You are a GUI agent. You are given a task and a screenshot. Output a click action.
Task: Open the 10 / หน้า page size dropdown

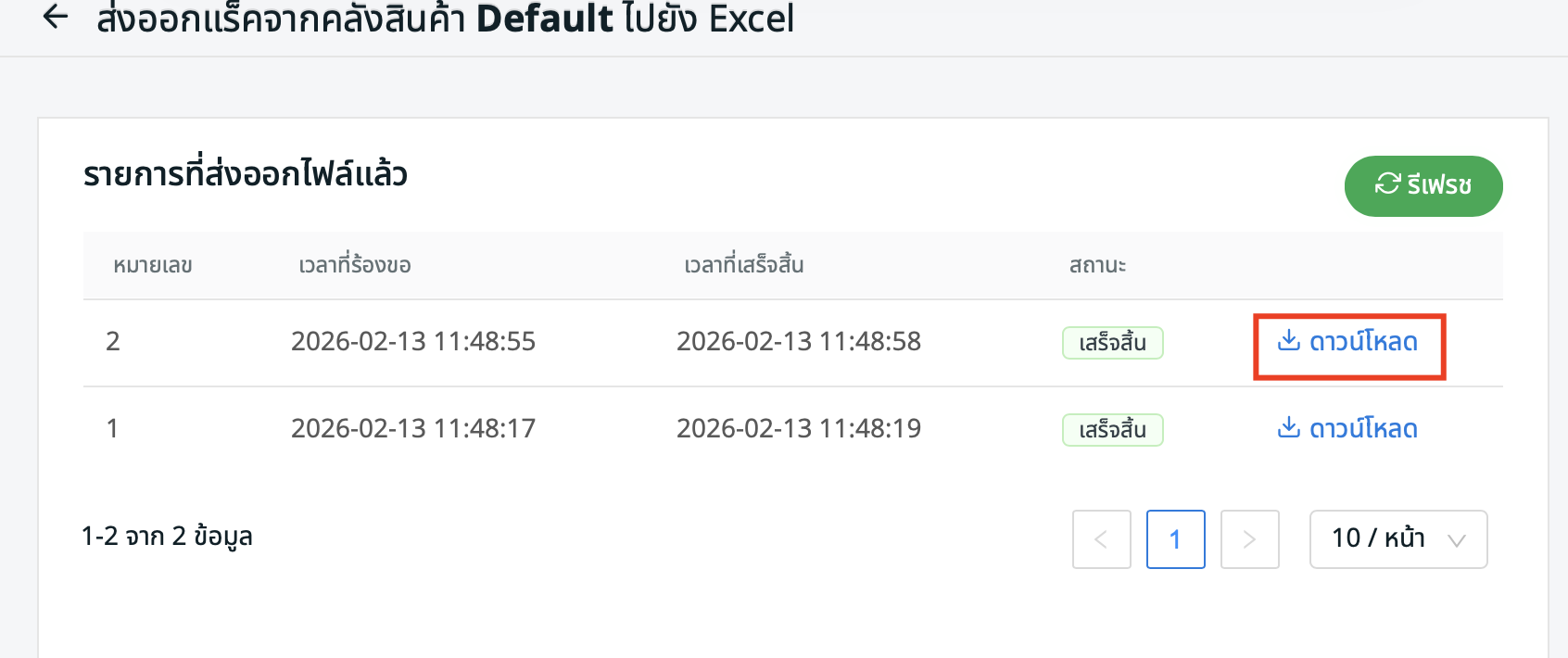pyautogui.click(x=1397, y=539)
